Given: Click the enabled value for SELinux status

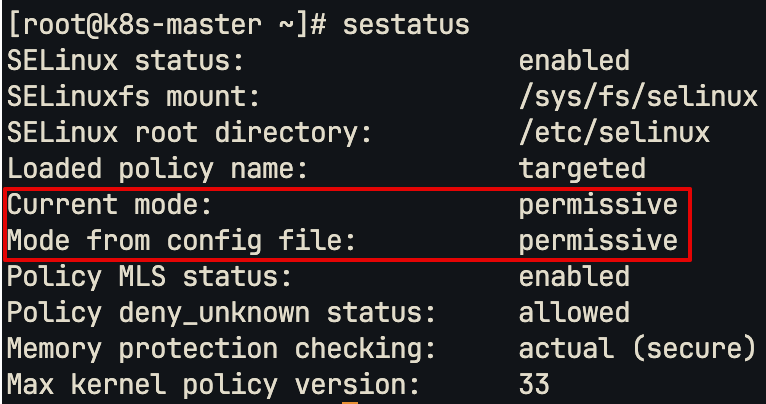Looking at the screenshot, I should coord(574,61).
